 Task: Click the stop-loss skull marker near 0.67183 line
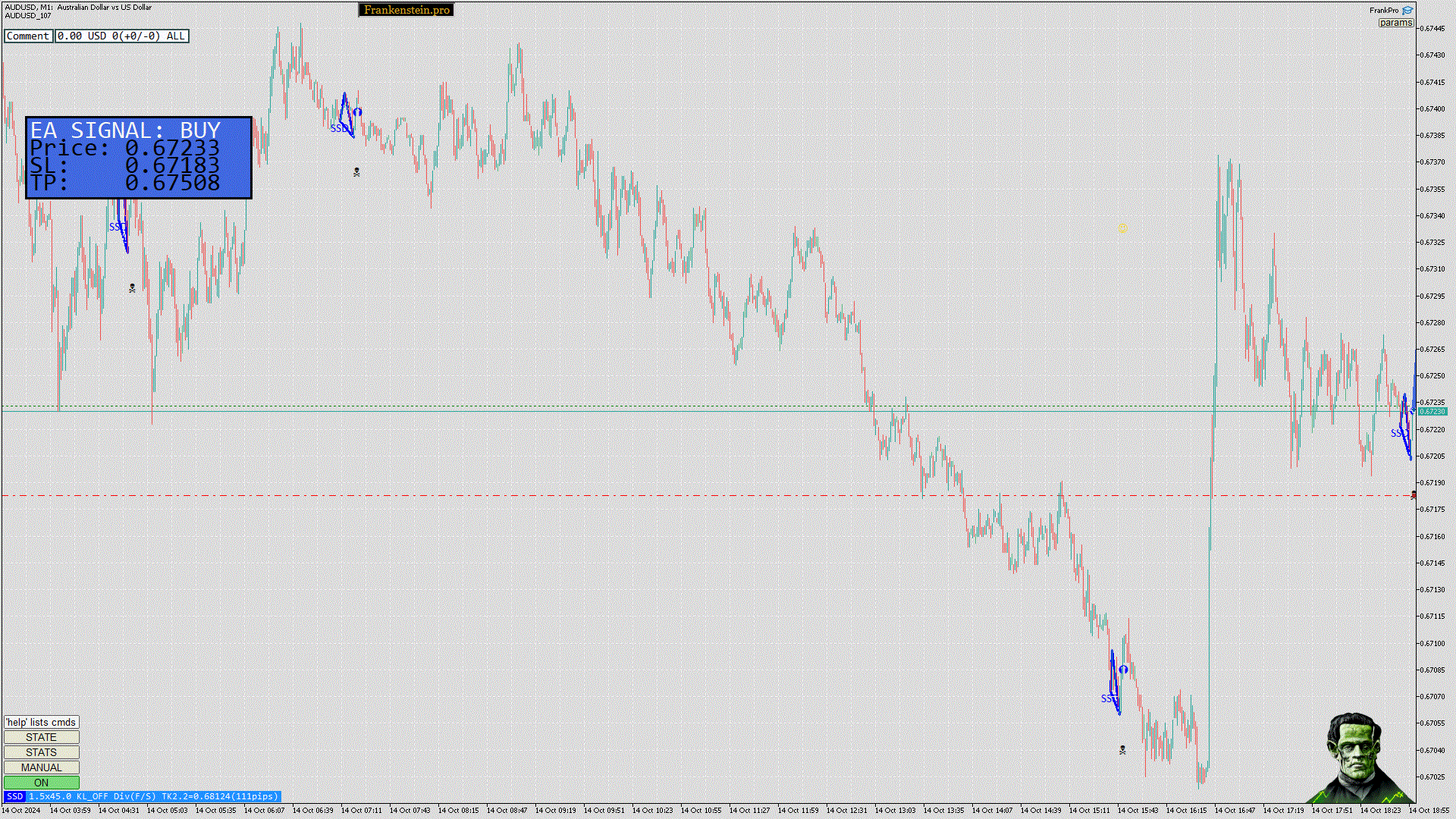click(1413, 495)
